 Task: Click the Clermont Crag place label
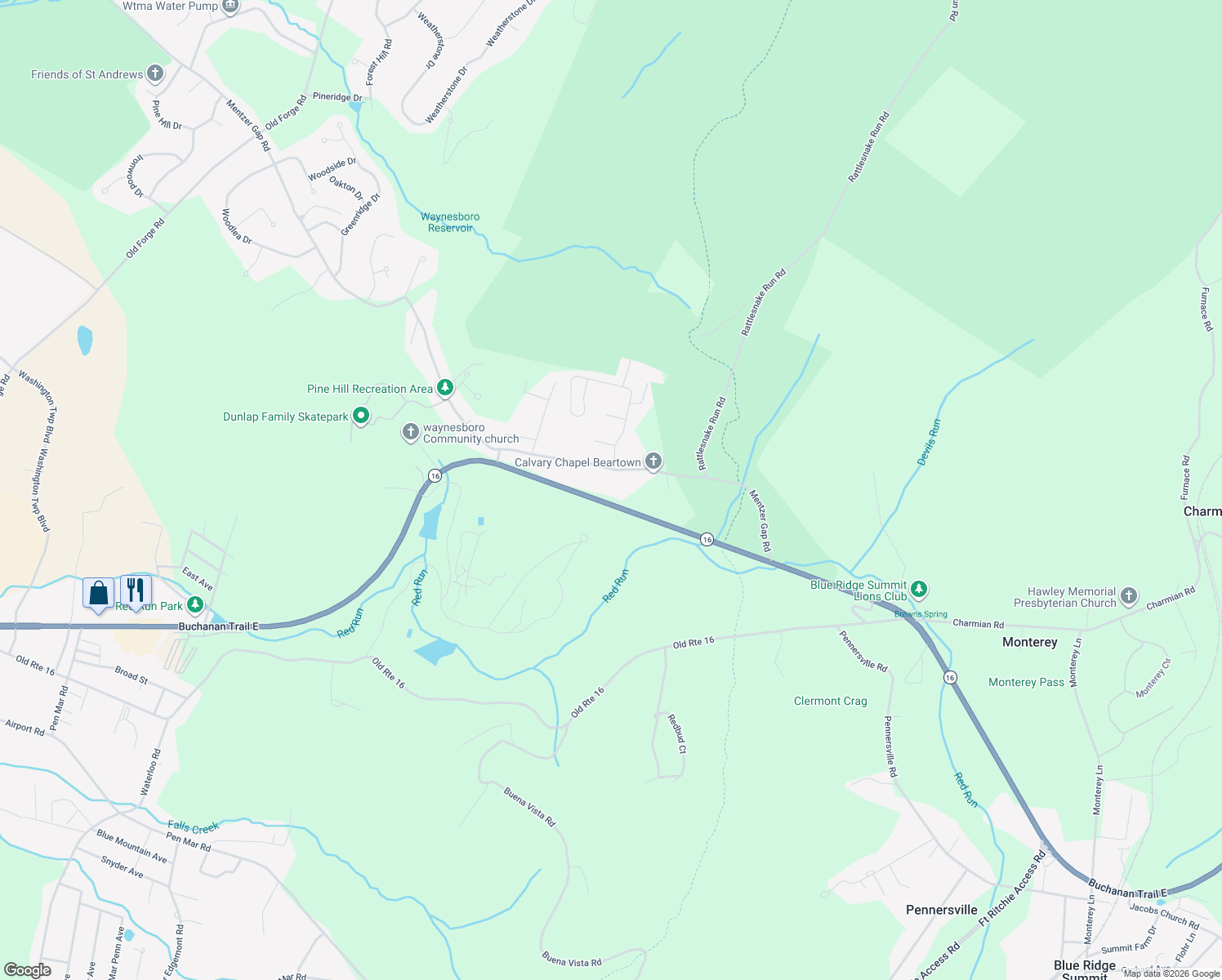(x=831, y=701)
